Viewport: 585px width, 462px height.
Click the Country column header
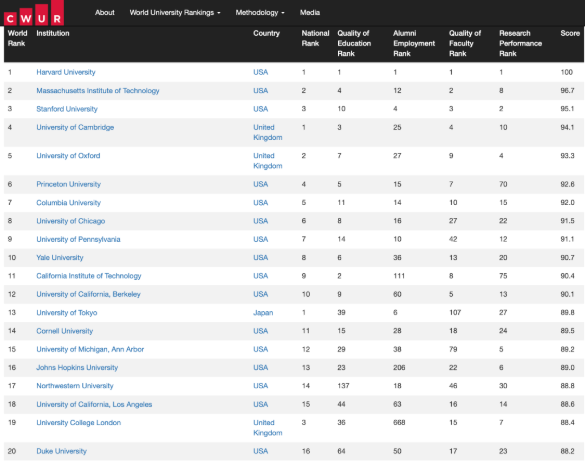[266, 33]
